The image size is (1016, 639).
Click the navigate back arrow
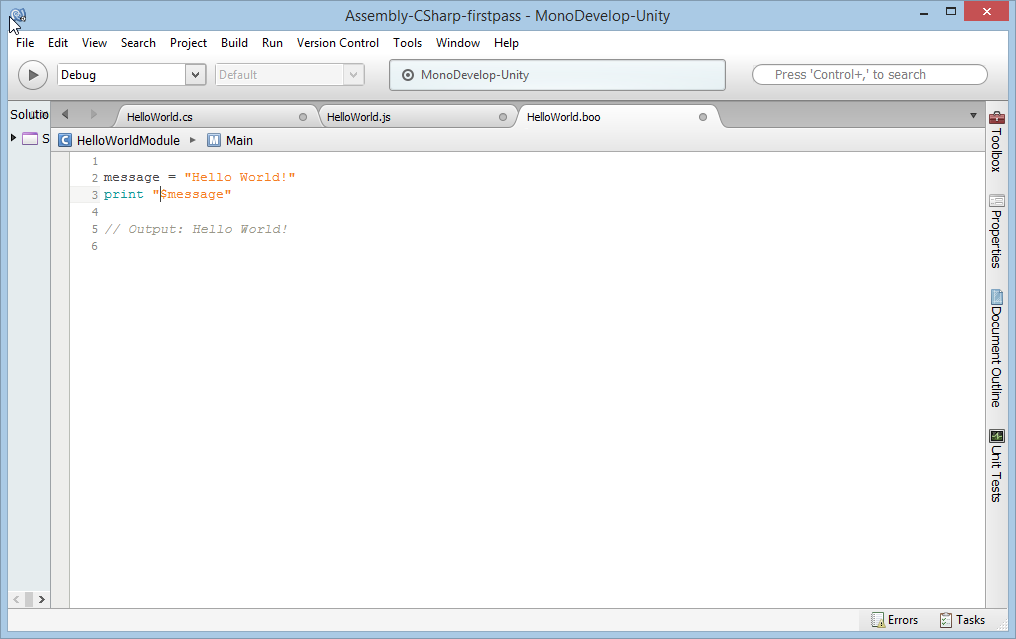coord(65,114)
